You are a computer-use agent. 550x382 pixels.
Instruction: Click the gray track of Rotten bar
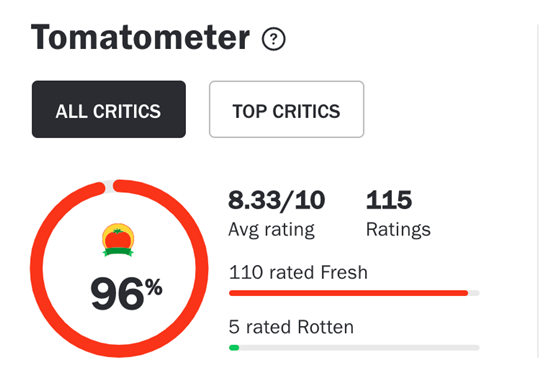[x=359, y=348]
